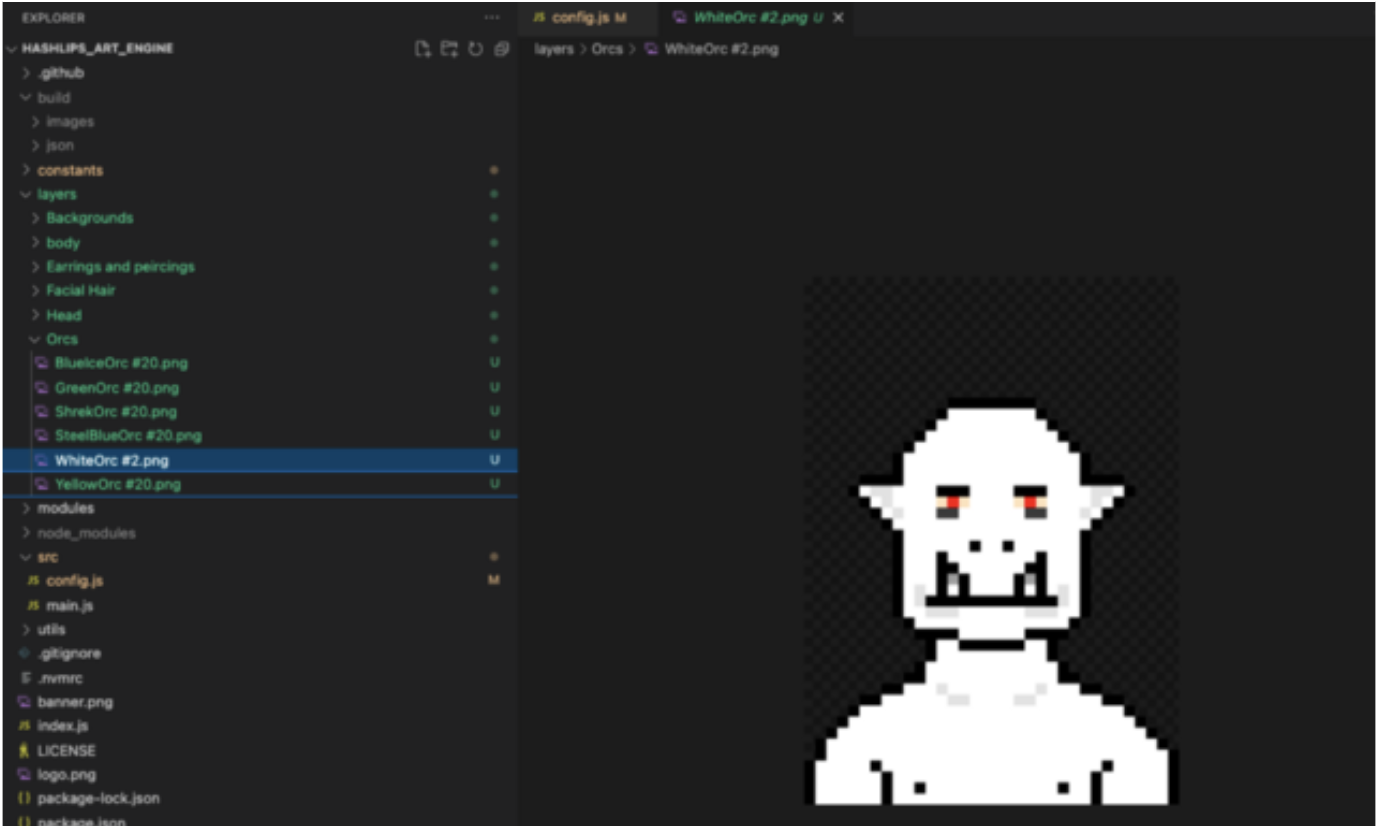Click the JS icon on config.js tab
This screenshot has height=826, width=1382.
coord(540,18)
